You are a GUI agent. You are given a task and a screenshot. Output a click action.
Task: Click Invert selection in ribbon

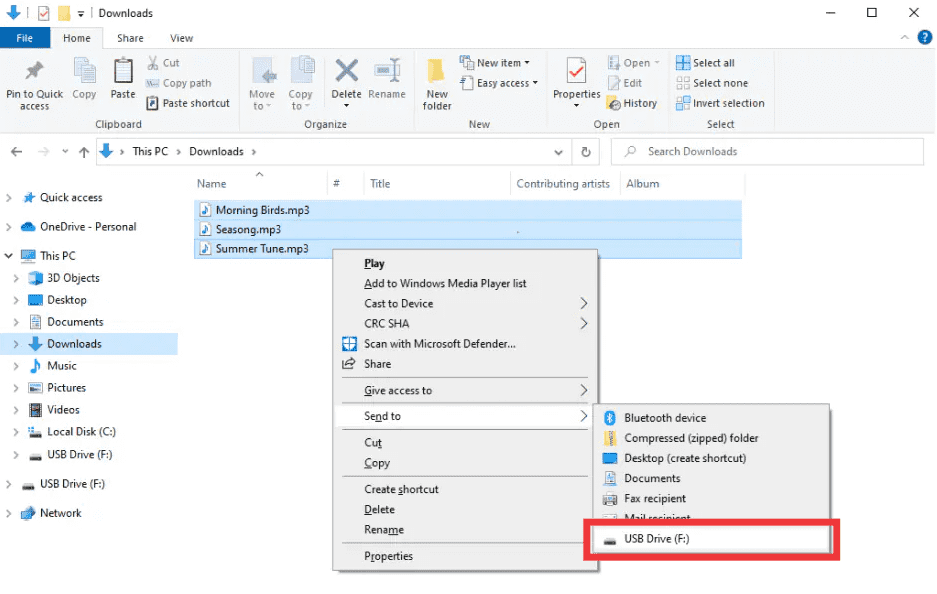tap(720, 103)
